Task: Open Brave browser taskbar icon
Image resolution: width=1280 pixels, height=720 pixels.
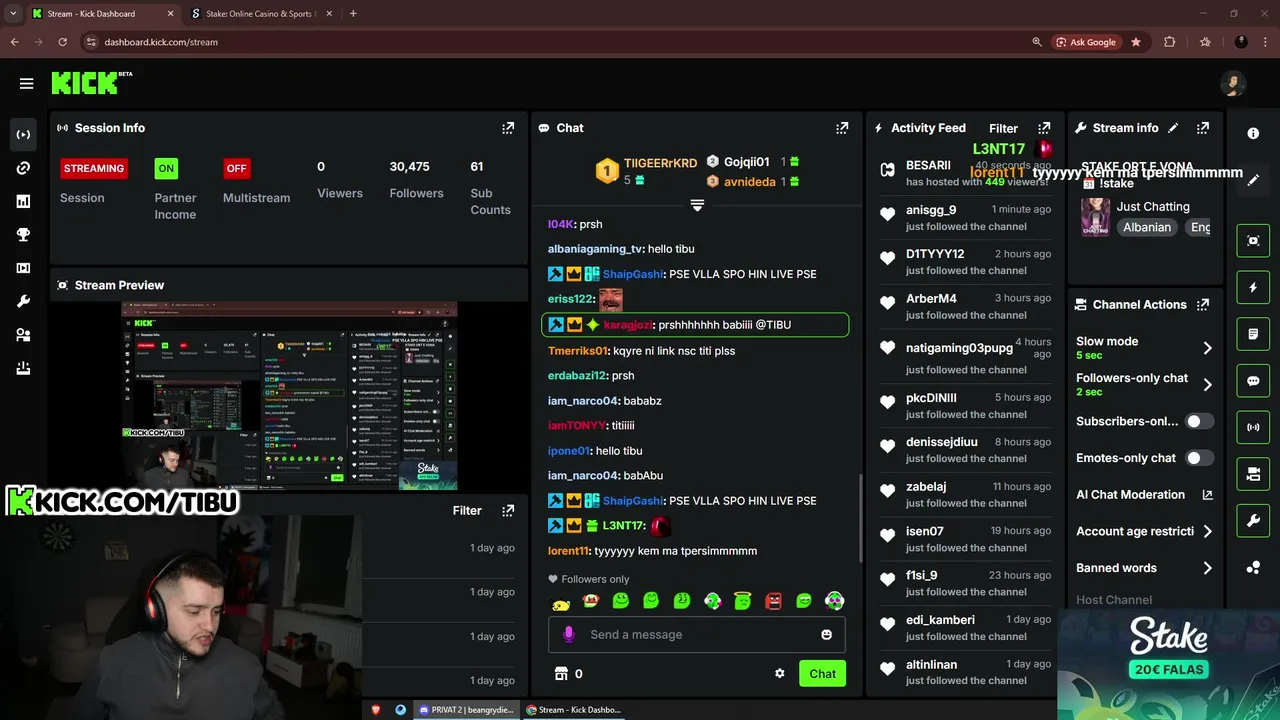Action: (377, 710)
